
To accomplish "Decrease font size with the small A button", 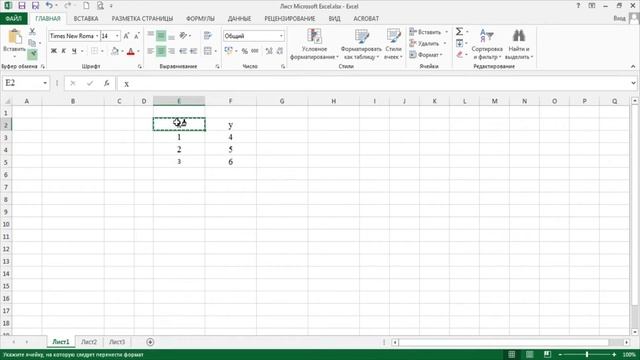I will tap(137, 36).
